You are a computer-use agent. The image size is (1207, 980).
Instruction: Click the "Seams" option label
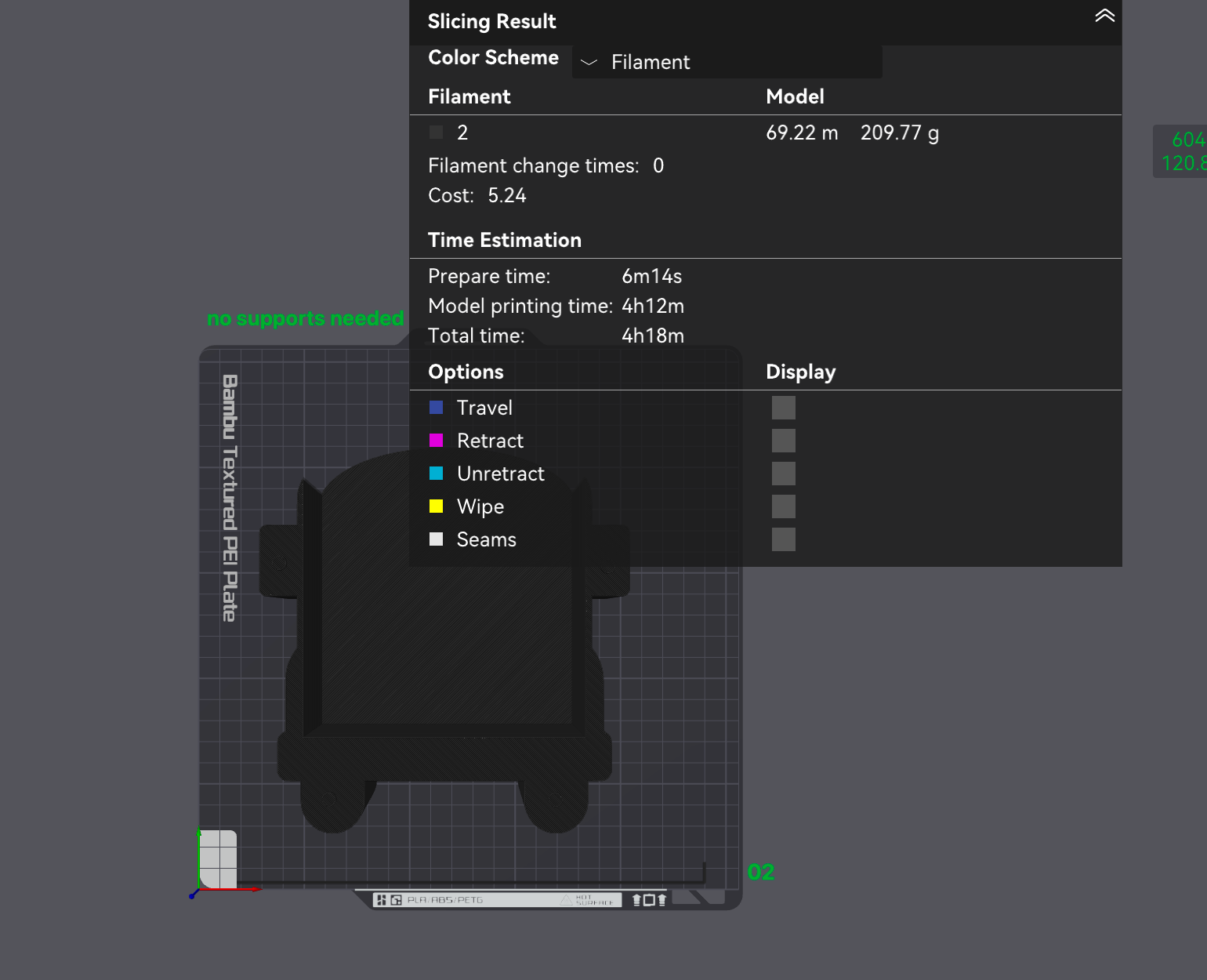486,539
